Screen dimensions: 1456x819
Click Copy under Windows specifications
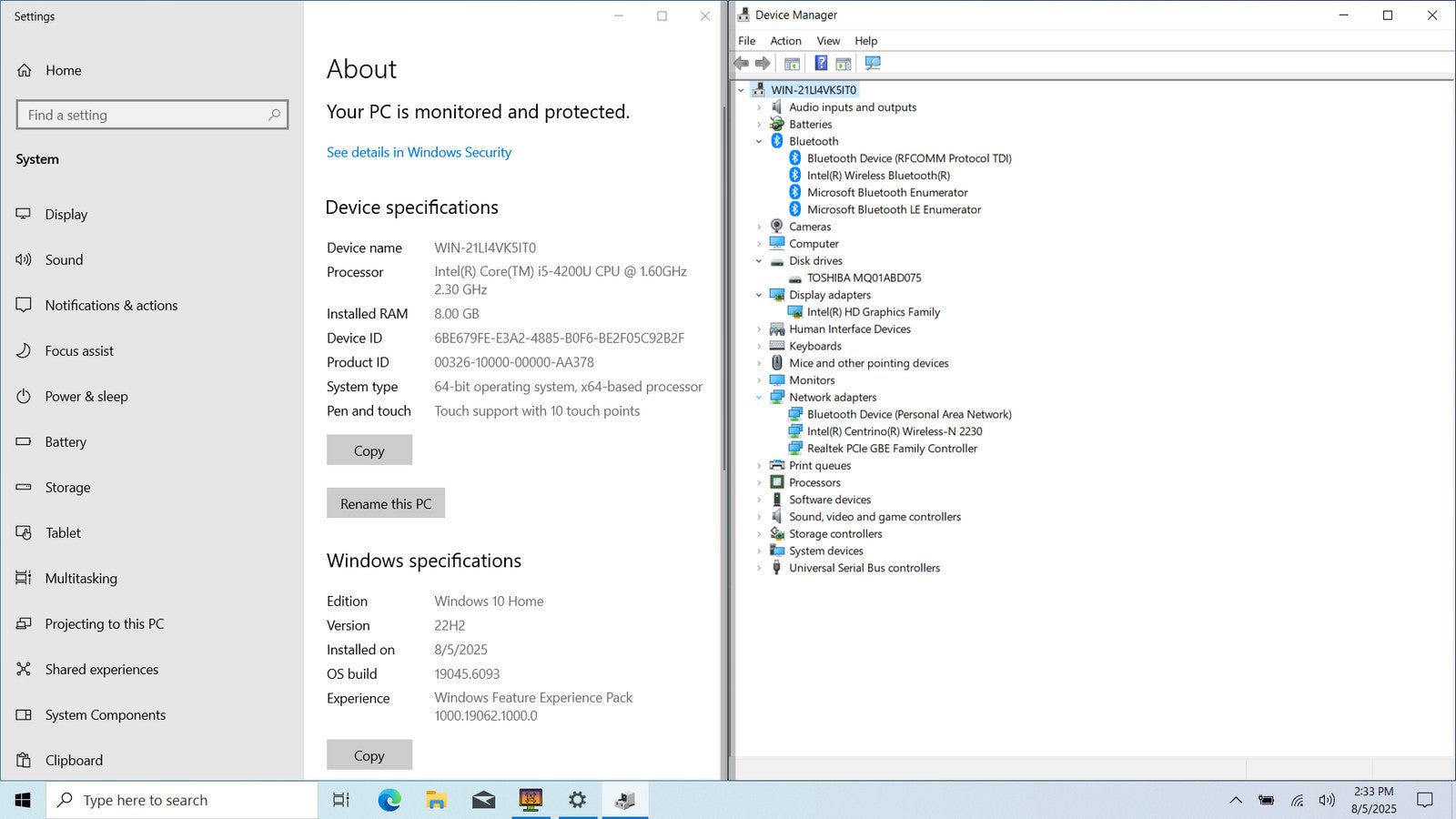click(x=369, y=755)
